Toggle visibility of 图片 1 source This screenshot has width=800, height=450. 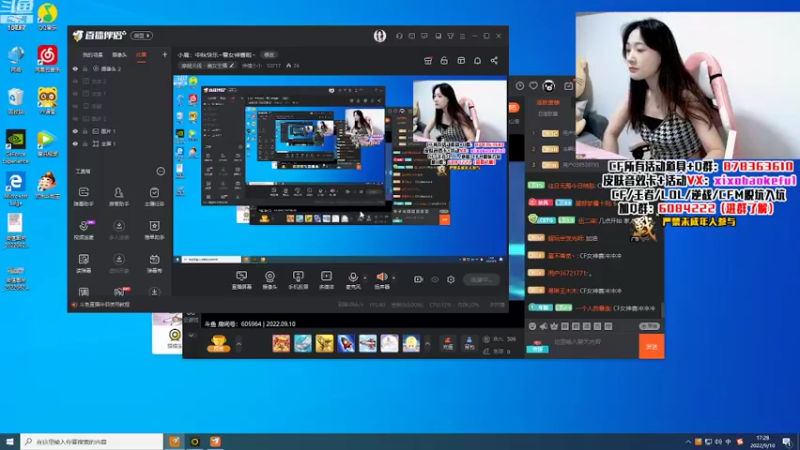tap(75, 131)
